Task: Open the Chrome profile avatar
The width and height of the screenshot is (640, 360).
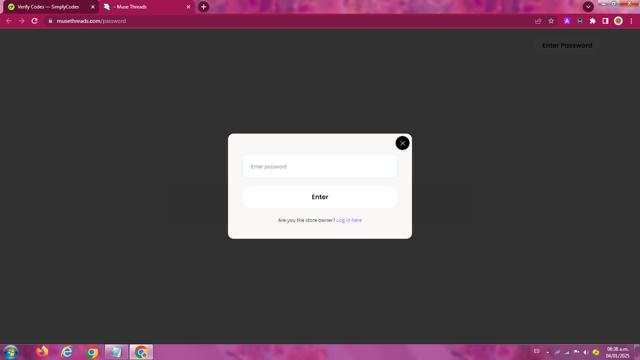Action: pyautogui.click(x=618, y=21)
